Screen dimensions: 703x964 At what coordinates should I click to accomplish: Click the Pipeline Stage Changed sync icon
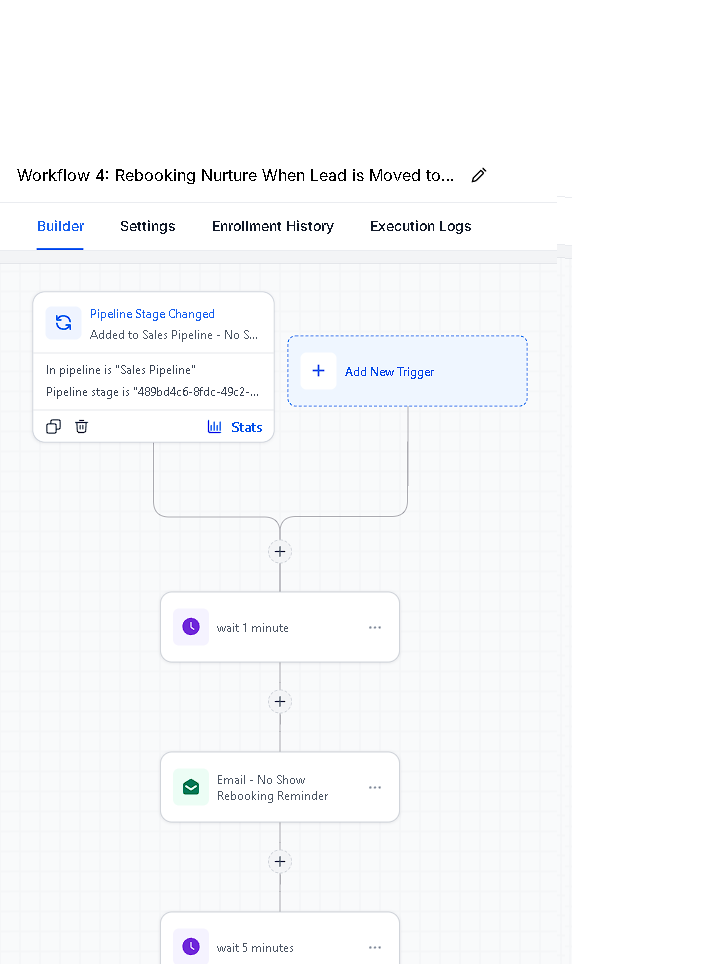coord(63,323)
